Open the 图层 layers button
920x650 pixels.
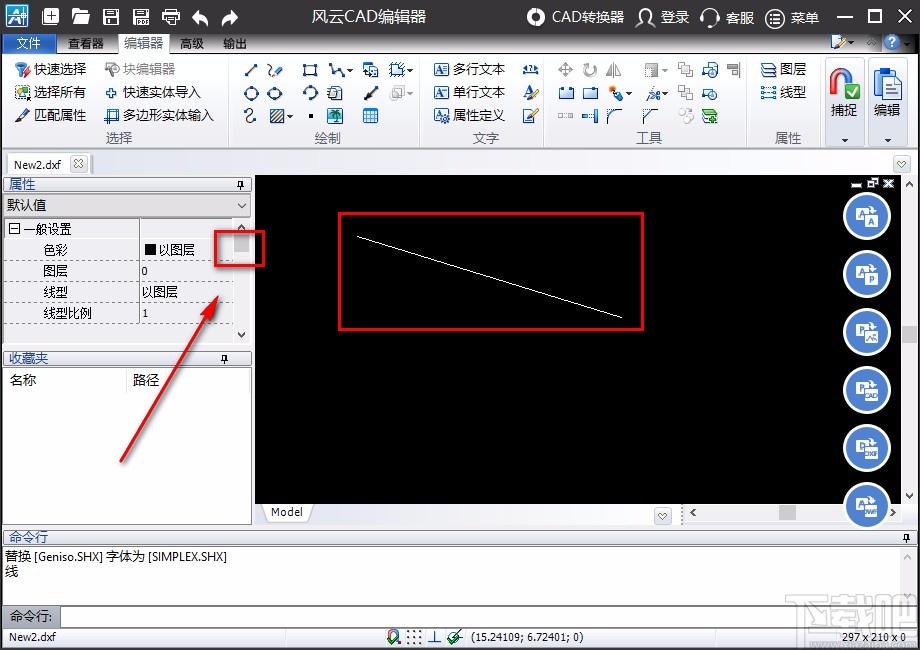(x=783, y=70)
